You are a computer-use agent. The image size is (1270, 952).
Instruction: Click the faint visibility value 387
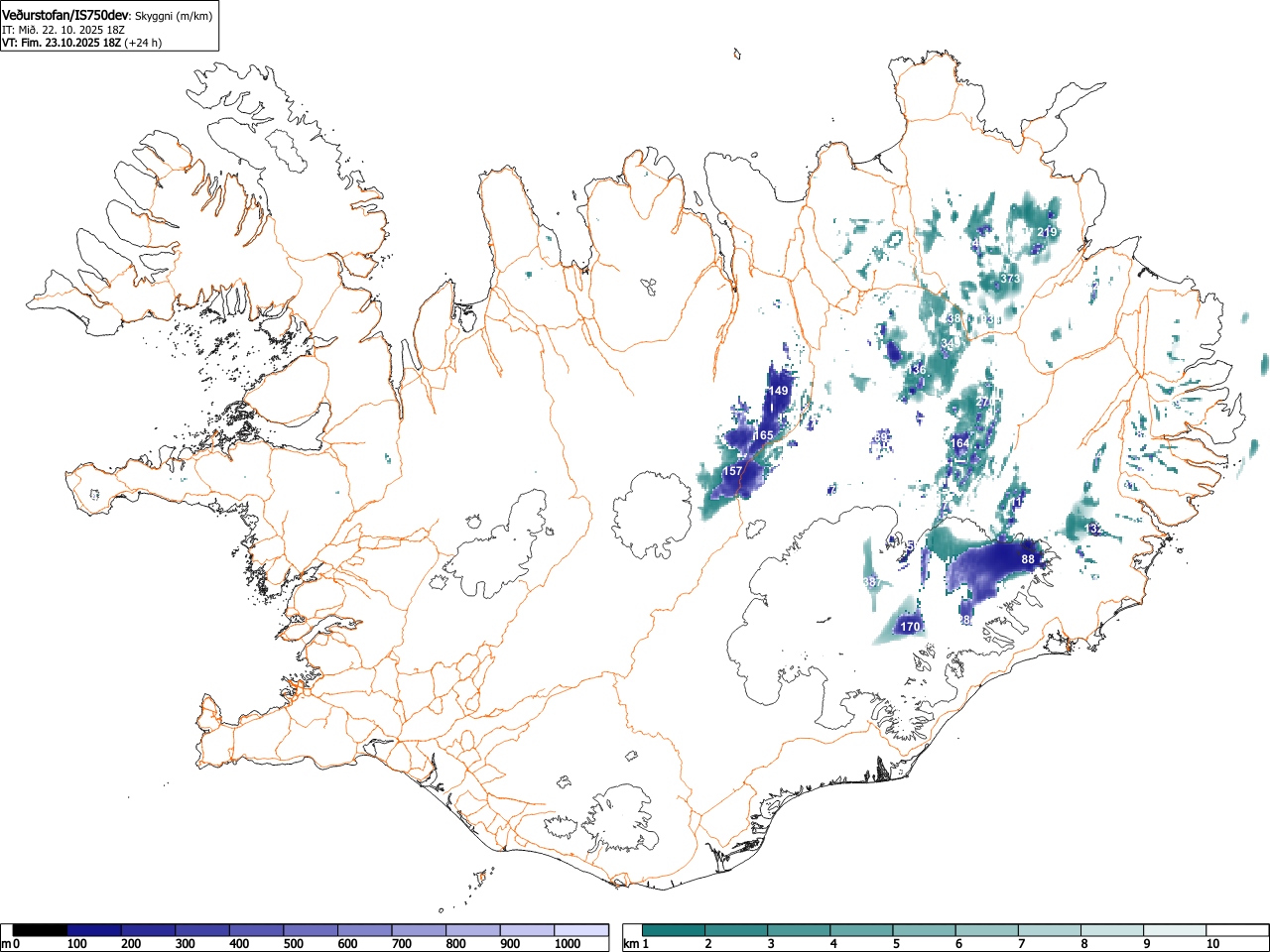(x=871, y=582)
